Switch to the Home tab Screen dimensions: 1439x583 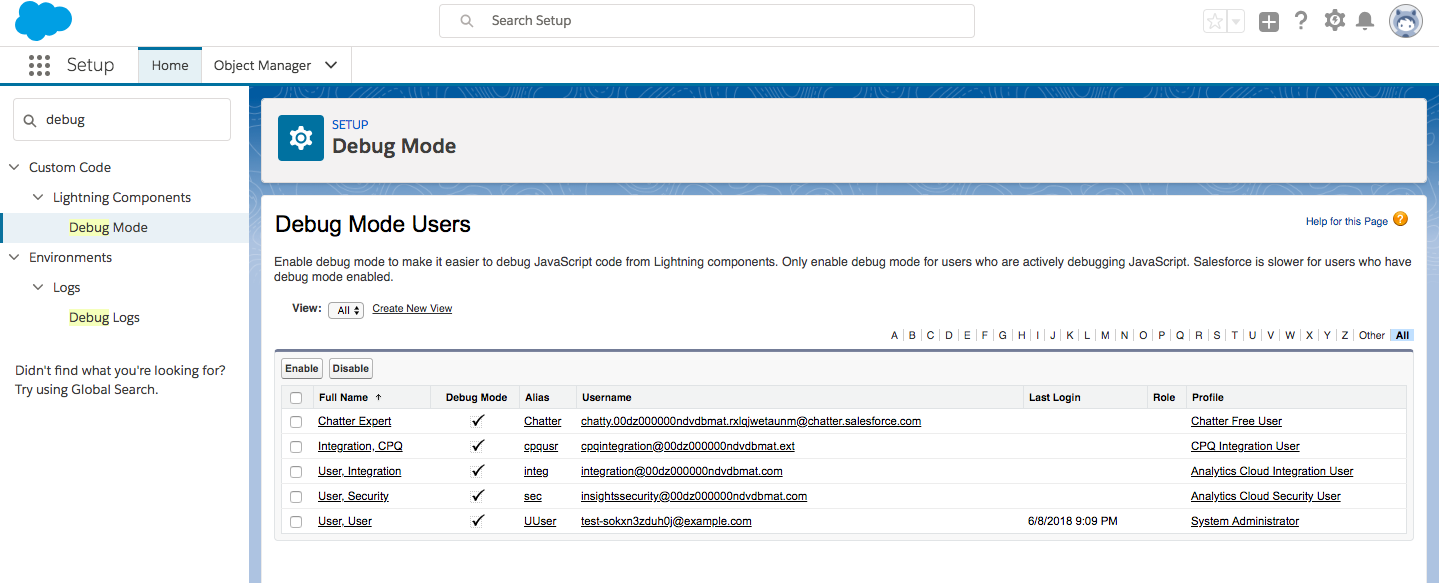pyautogui.click(x=170, y=65)
